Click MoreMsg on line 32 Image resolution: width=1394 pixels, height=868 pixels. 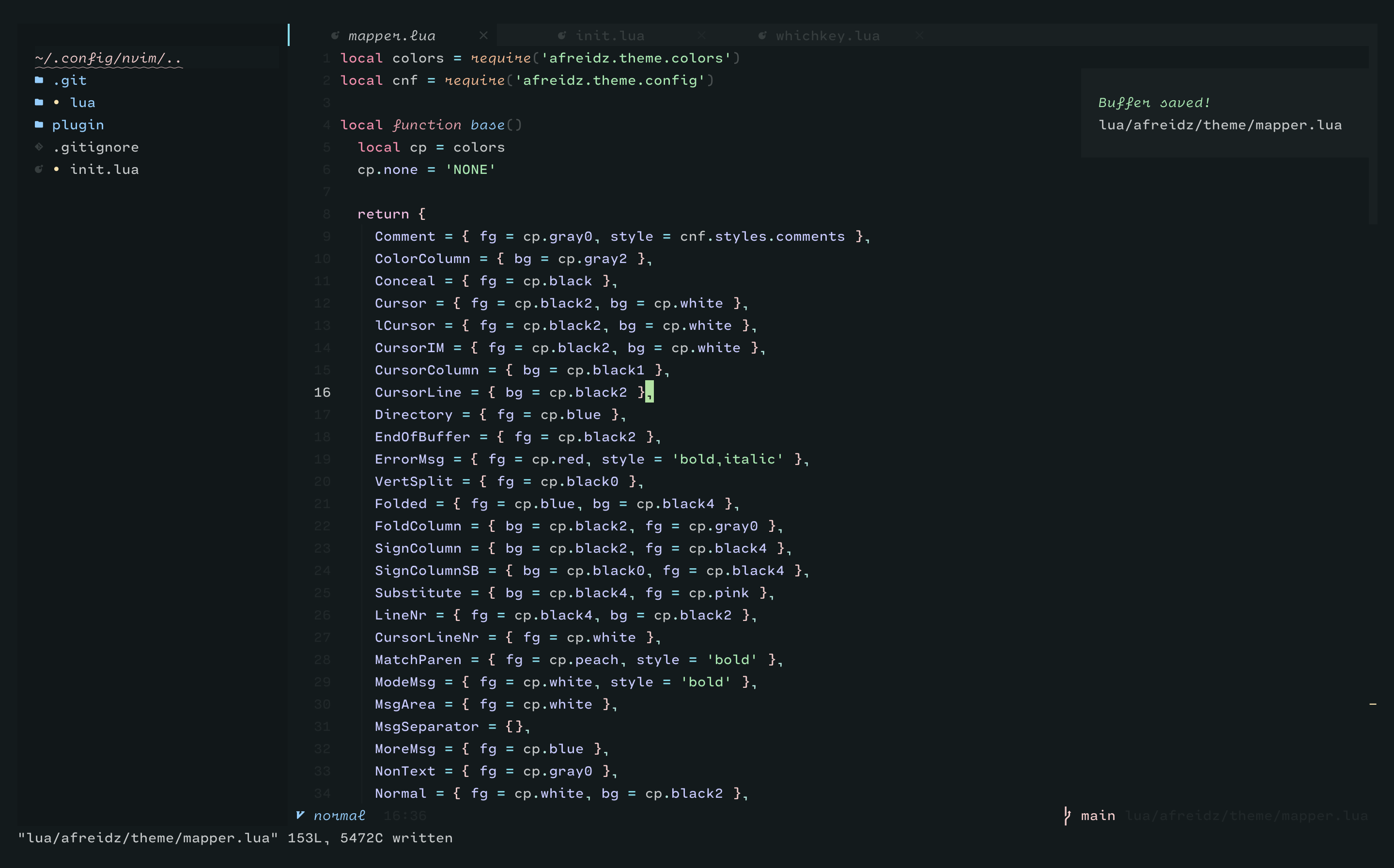pos(404,749)
